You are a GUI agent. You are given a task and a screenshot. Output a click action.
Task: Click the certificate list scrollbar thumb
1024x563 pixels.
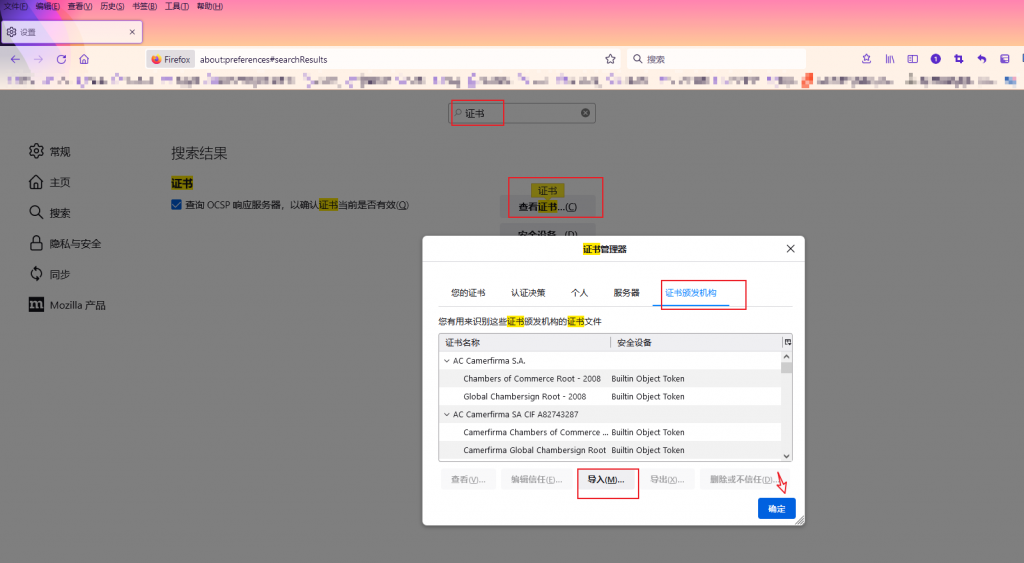786,367
